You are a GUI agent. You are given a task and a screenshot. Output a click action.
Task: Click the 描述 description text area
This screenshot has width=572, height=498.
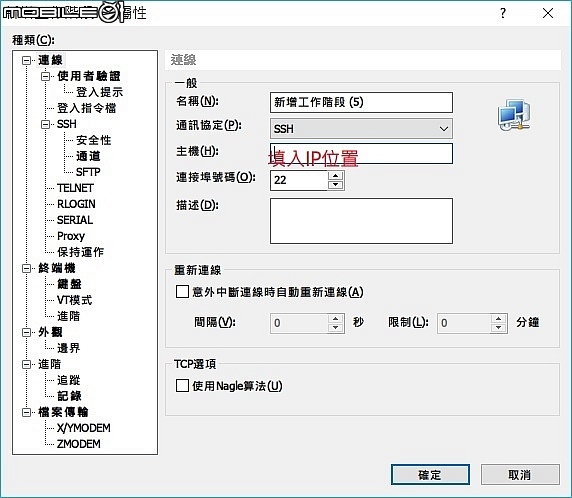pos(361,221)
